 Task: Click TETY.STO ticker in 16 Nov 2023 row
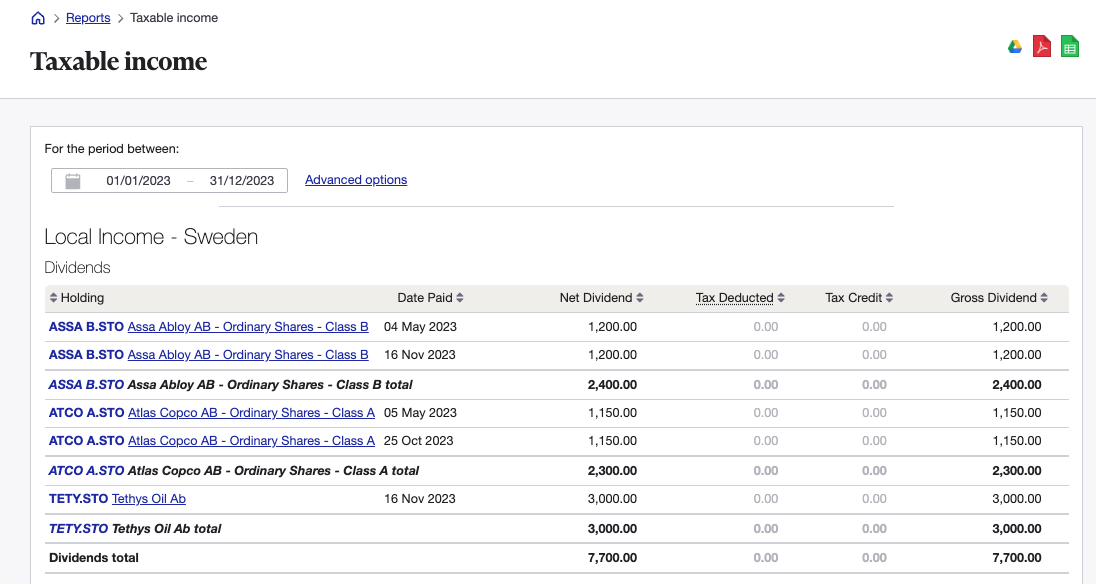click(x=78, y=499)
